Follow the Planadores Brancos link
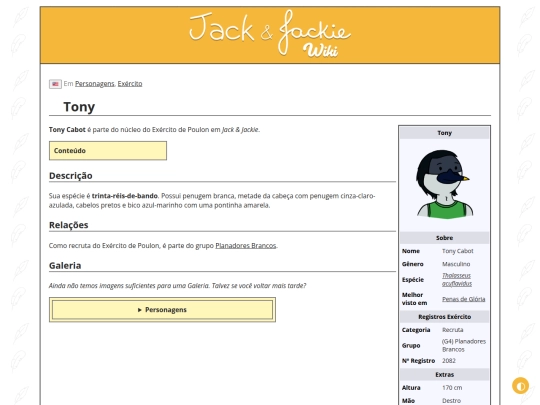Viewport: 540px width, 405px height. (x=246, y=246)
